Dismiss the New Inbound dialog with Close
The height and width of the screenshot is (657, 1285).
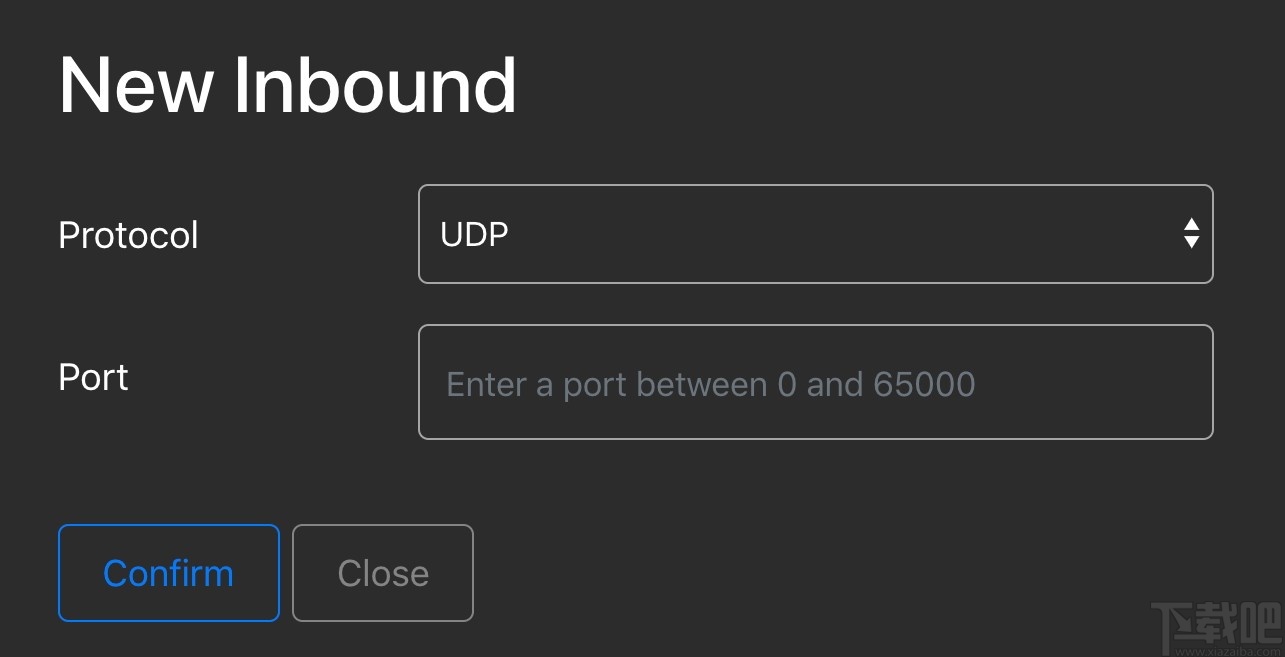pyautogui.click(x=382, y=573)
